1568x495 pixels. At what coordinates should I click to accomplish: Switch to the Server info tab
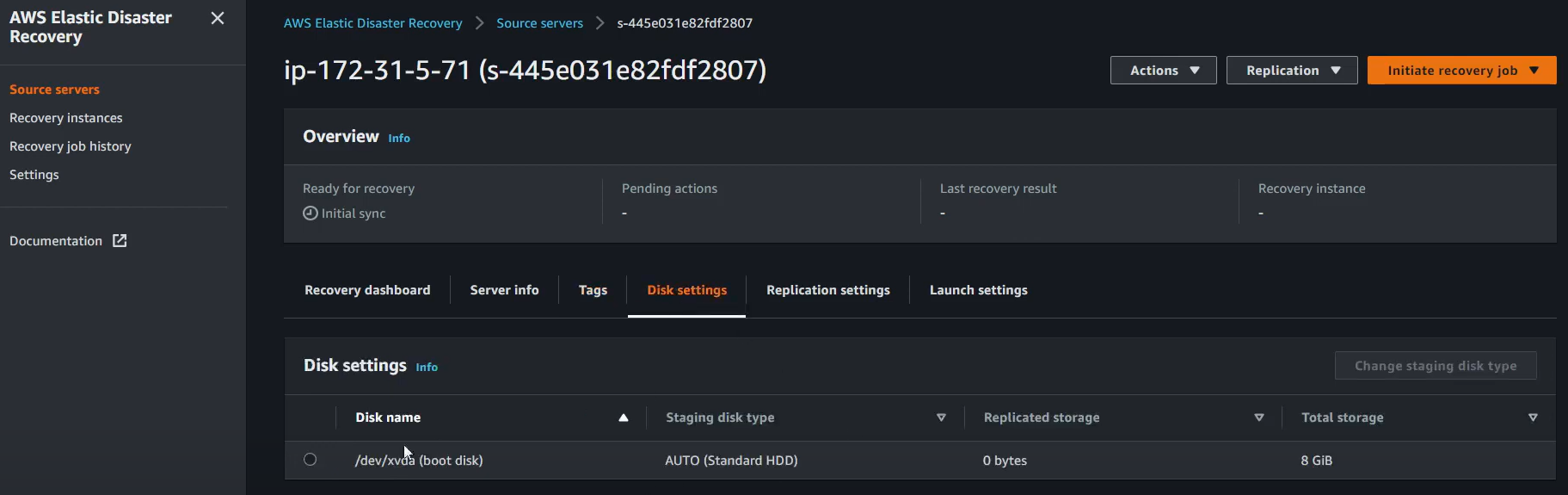tap(504, 290)
